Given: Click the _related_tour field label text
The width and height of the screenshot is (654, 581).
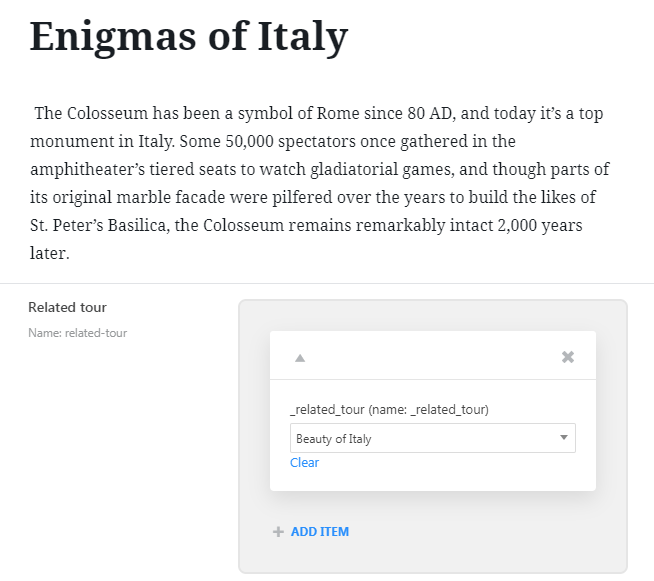Looking at the screenshot, I should tap(389, 409).
